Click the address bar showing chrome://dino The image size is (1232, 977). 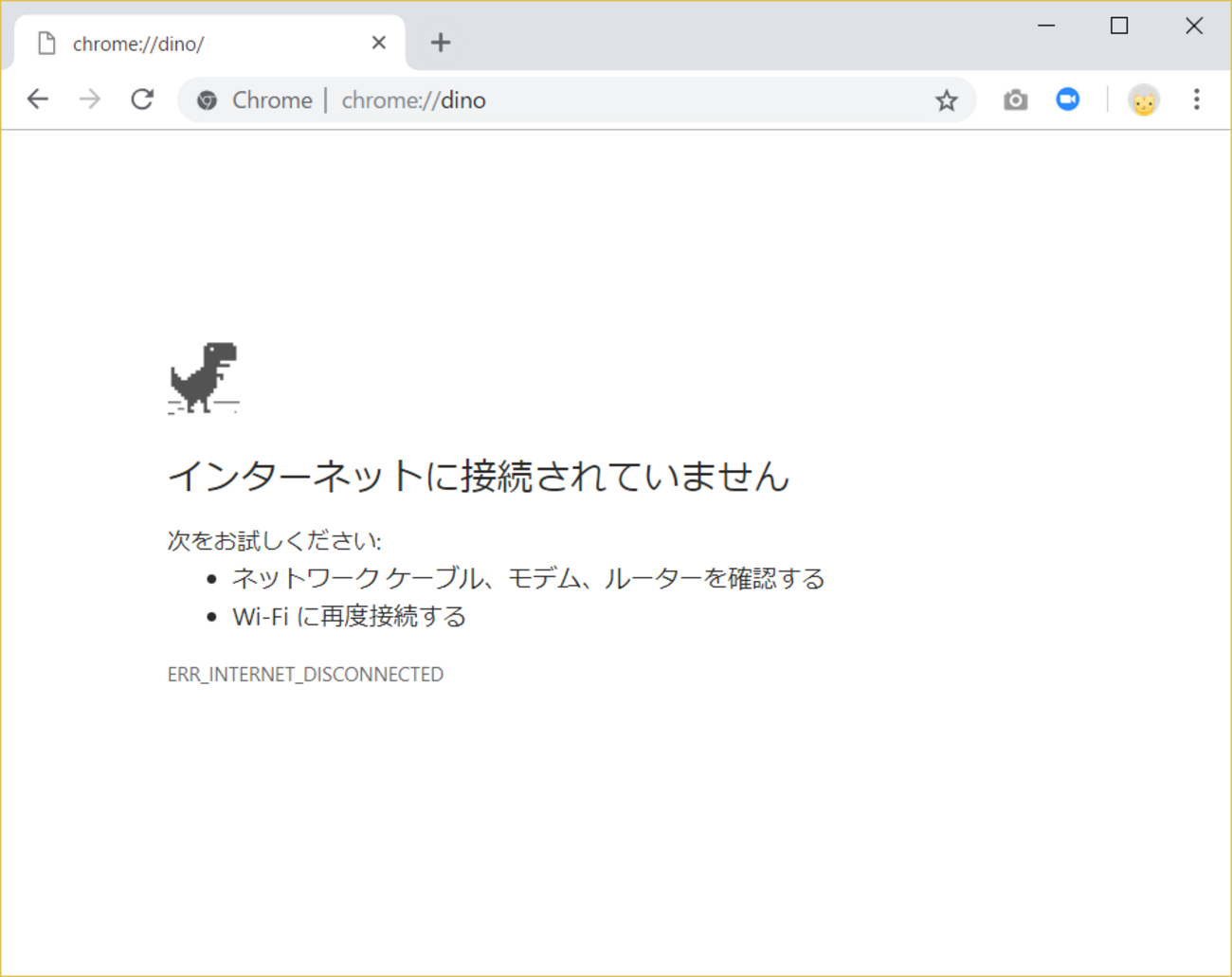point(576,100)
